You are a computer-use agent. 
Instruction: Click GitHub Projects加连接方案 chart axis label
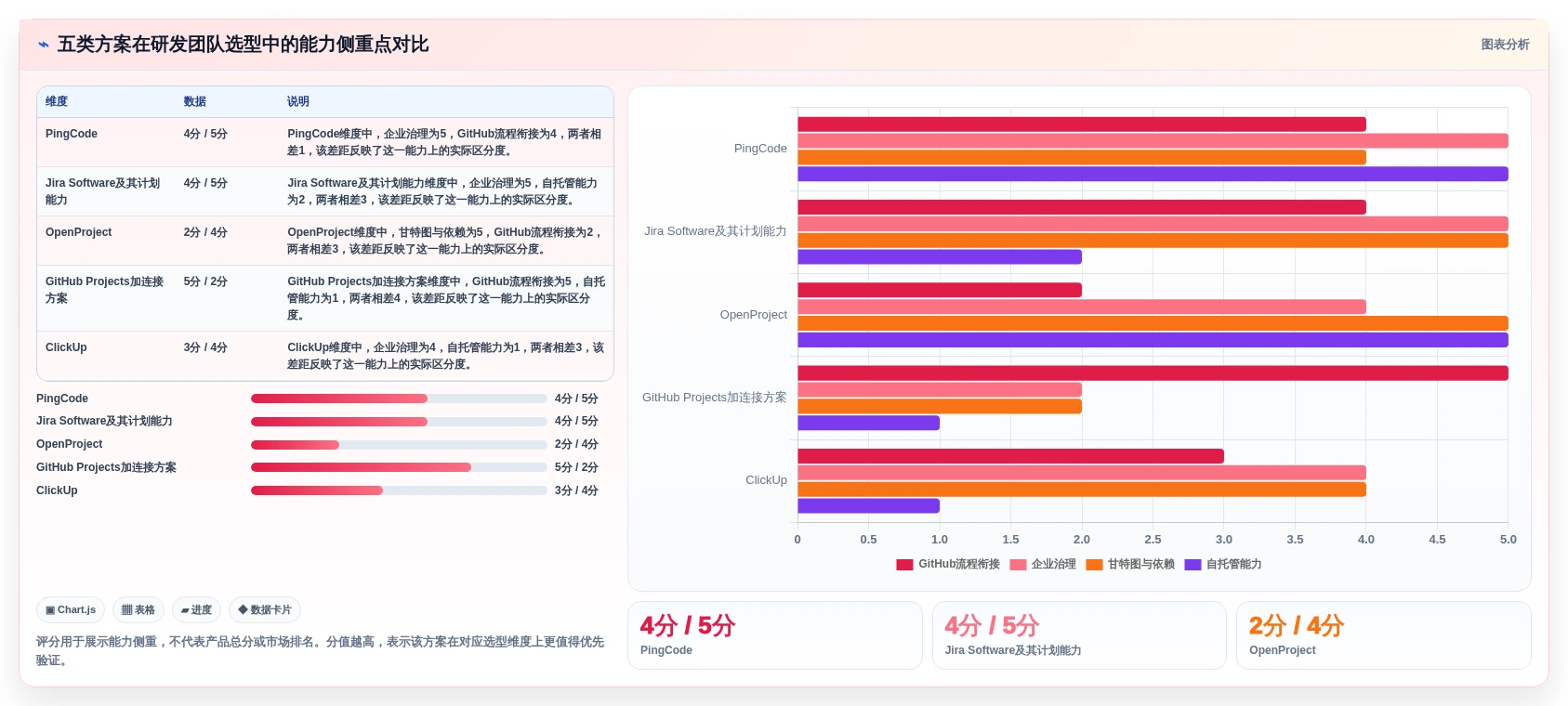(715, 398)
